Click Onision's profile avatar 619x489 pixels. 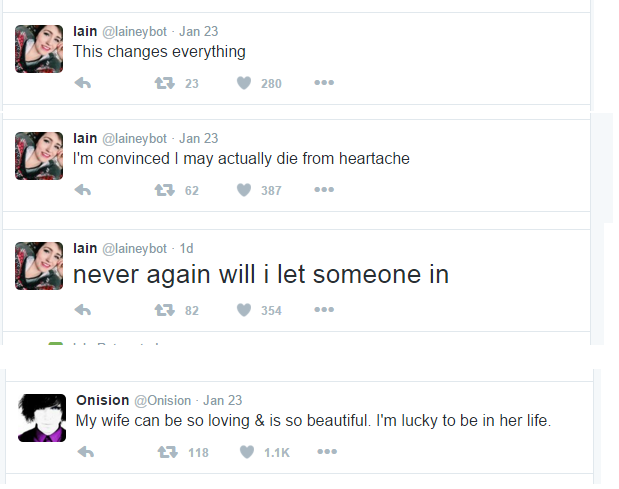(x=42, y=418)
